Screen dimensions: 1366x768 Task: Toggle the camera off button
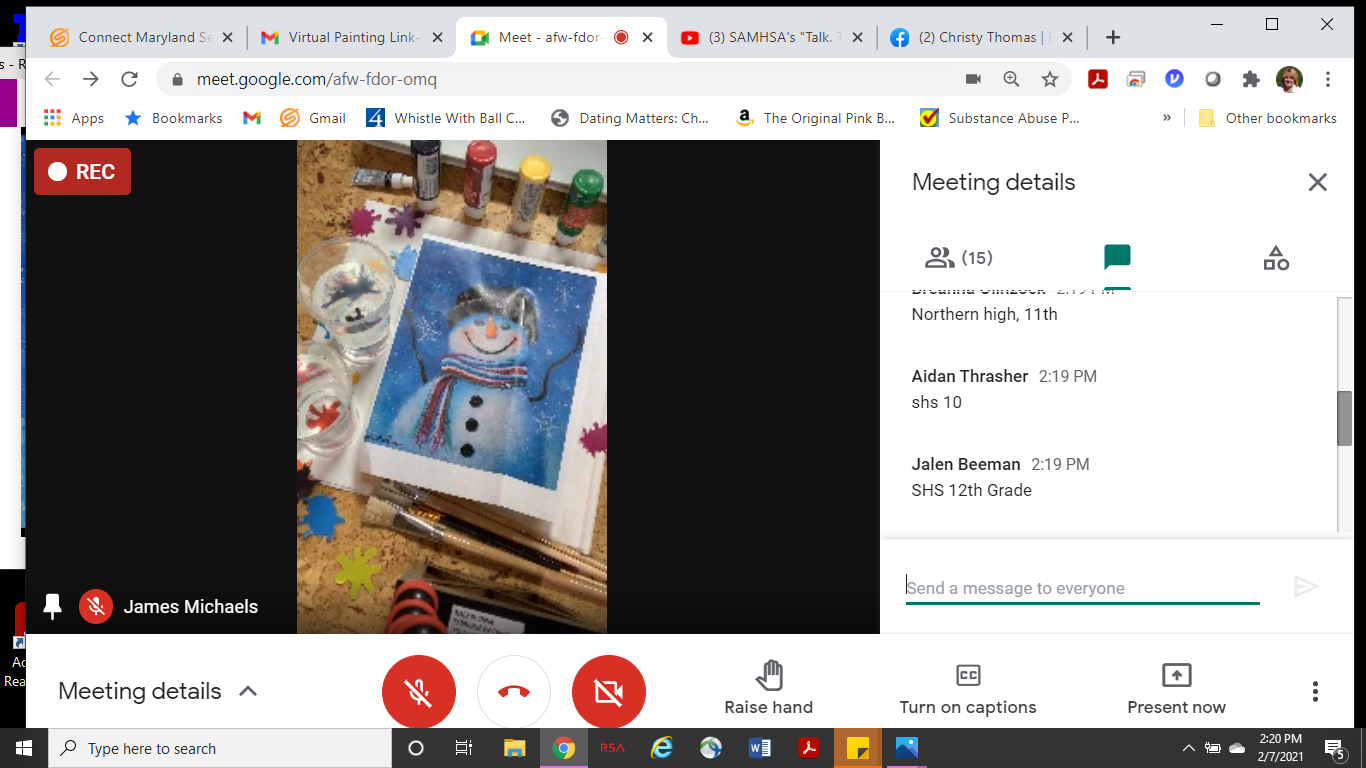click(x=609, y=692)
